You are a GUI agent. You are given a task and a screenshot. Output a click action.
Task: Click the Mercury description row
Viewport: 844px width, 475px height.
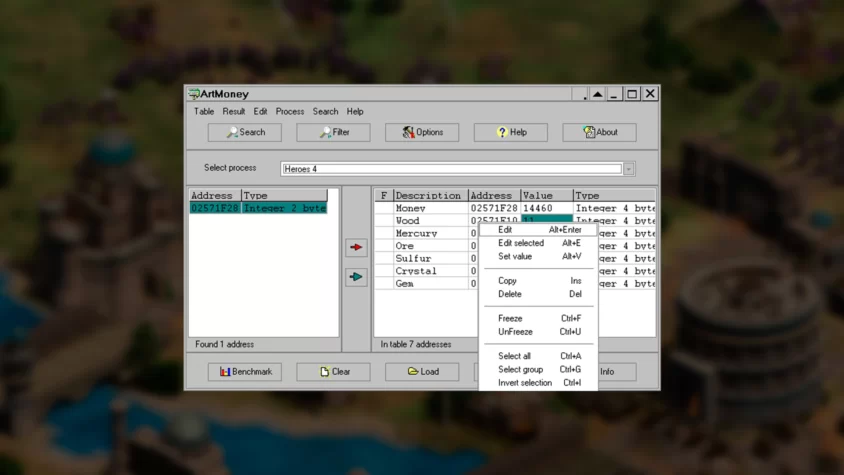pyautogui.click(x=431, y=234)
